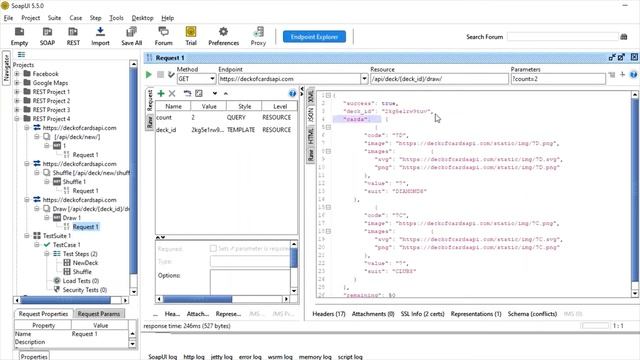Click Endpoint Explorer button
The image size is (640, 360).
(x=314, y=37)
